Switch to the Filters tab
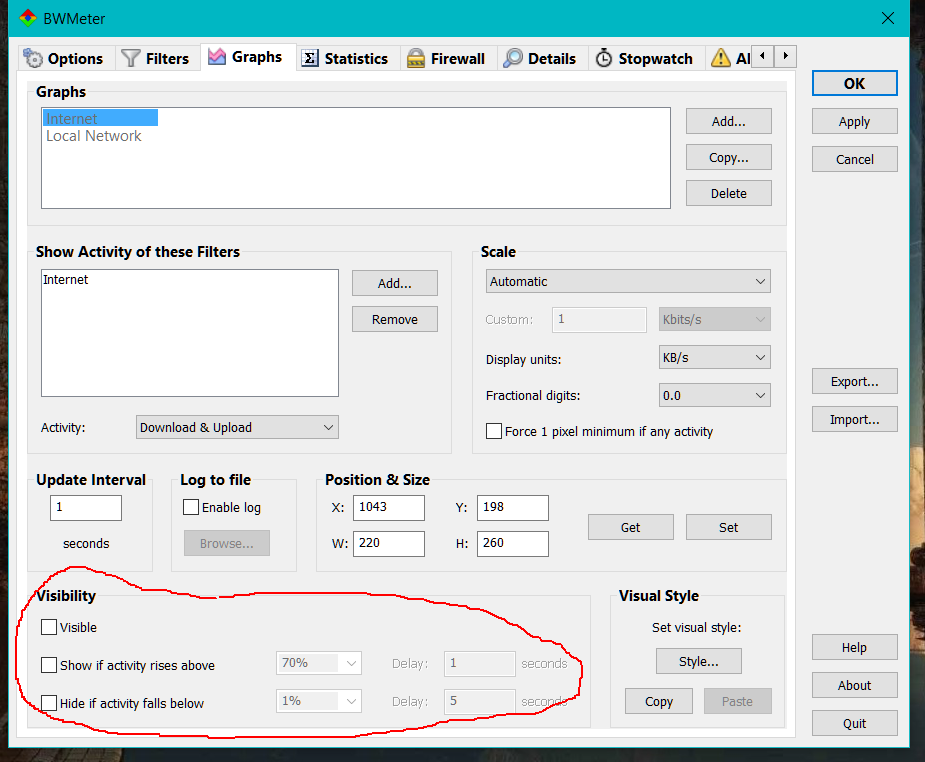The width and height of the screenshot is (925, 762). click(156, 58)
